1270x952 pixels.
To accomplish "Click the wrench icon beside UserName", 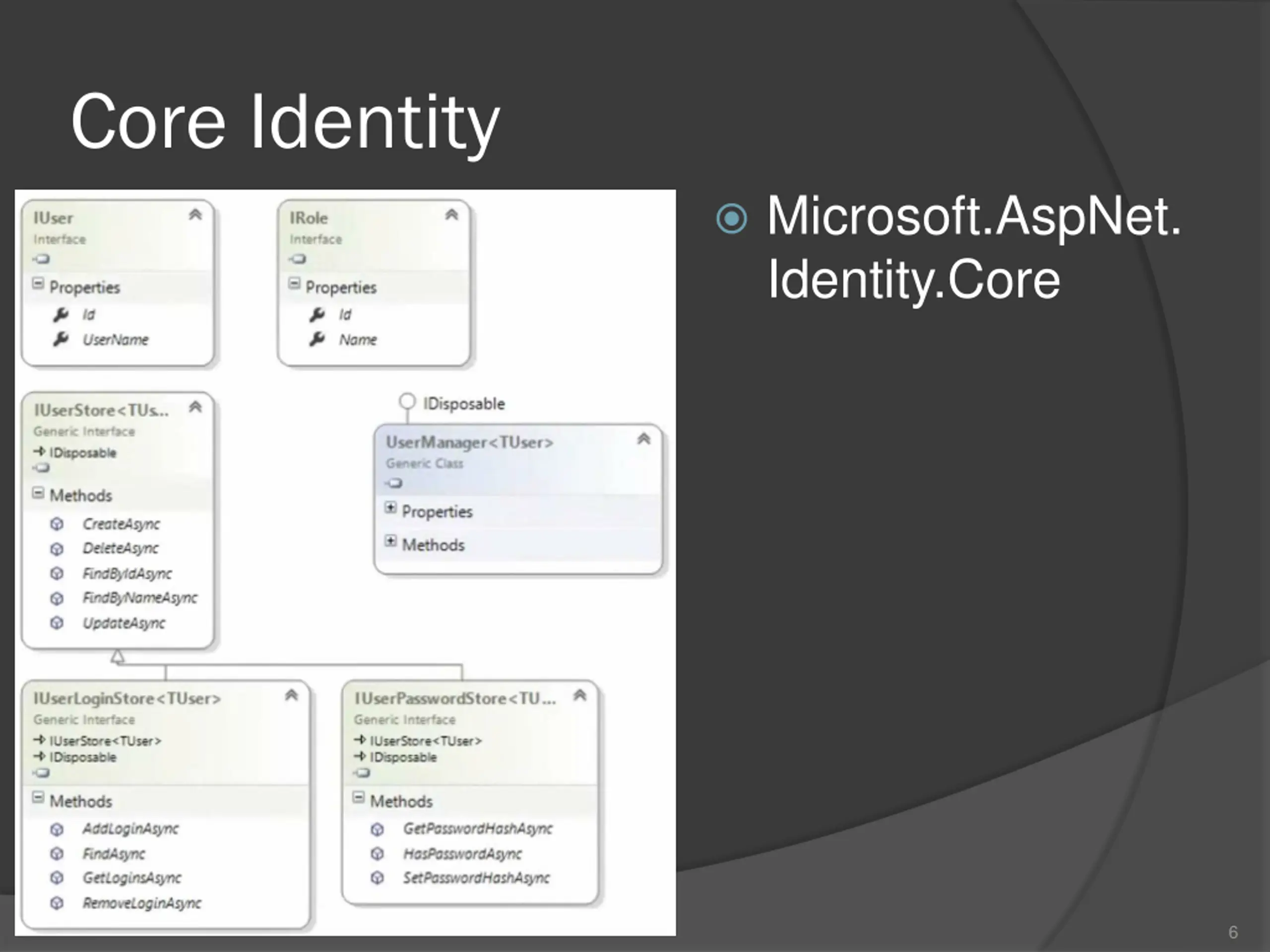I will coord(61,339).
